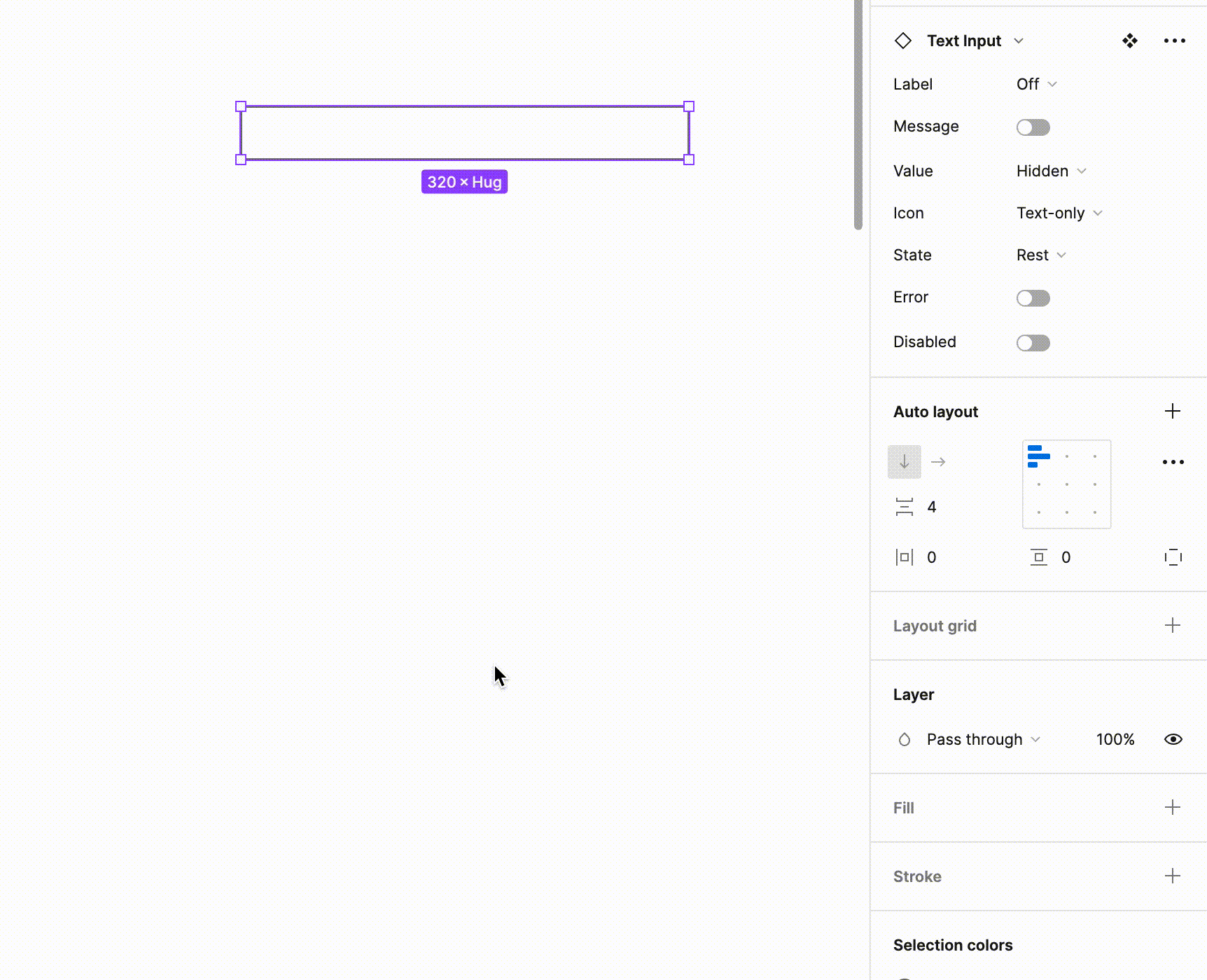
Task: Select the text input frame's top-left resize handle
Action: pos(241,106)
